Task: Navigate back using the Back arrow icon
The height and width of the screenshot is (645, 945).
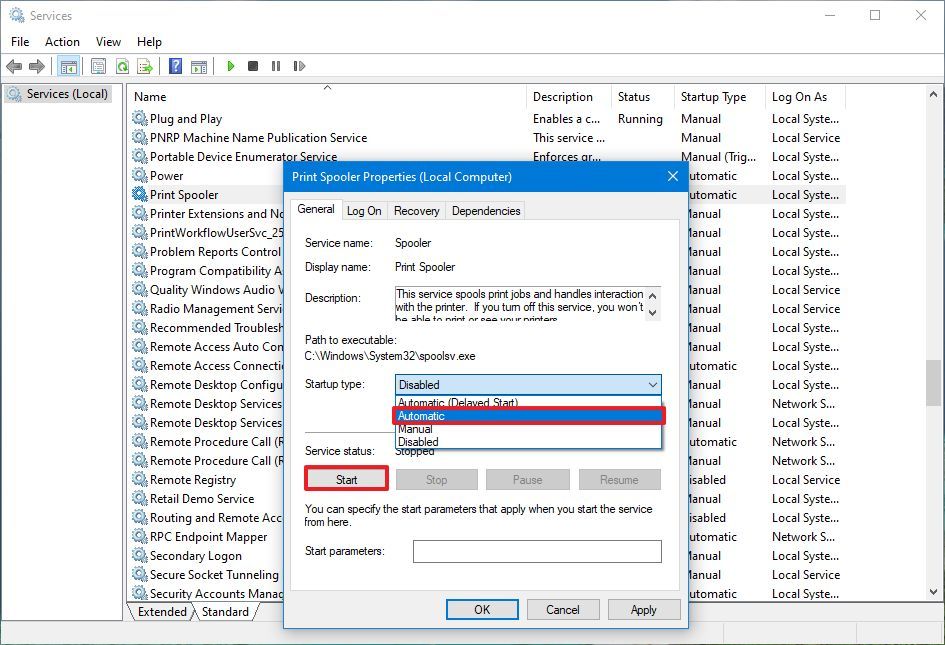Action: pos(14,66)
